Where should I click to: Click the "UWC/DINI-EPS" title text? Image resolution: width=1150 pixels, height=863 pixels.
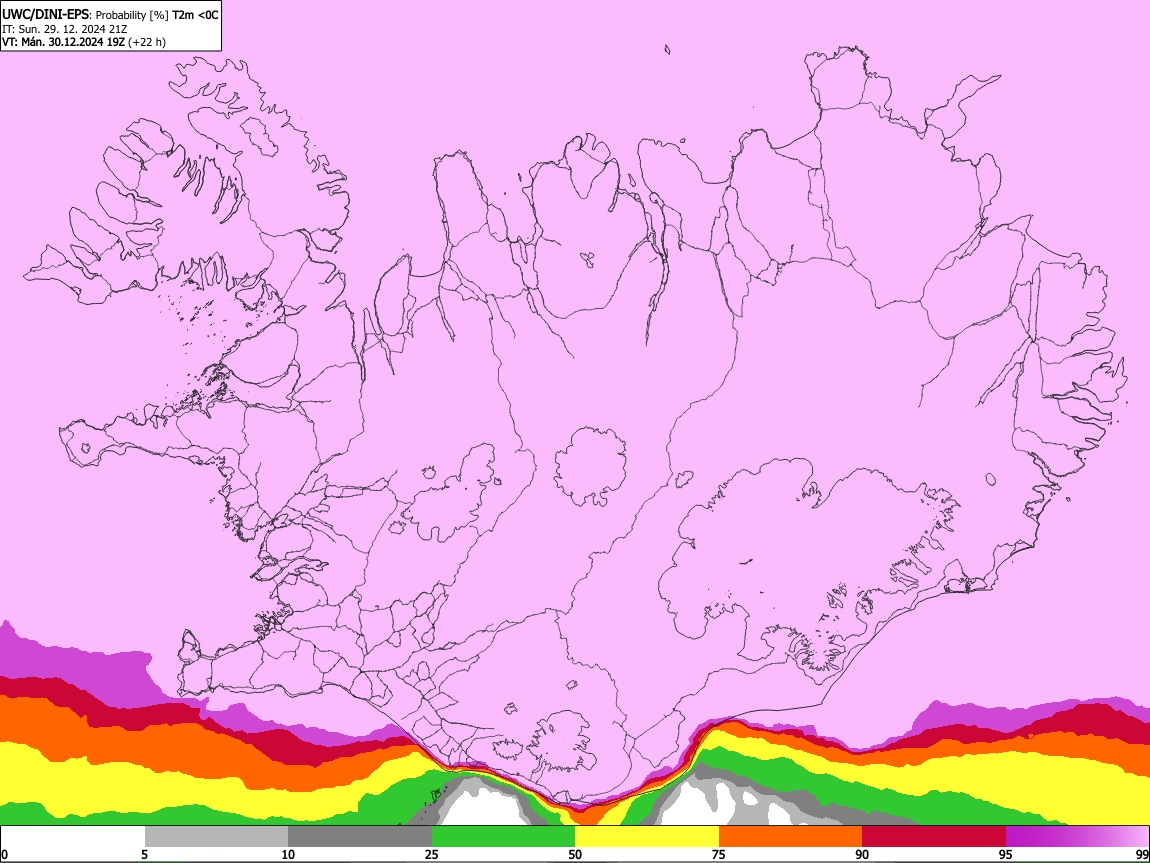(x=44, y=15)
